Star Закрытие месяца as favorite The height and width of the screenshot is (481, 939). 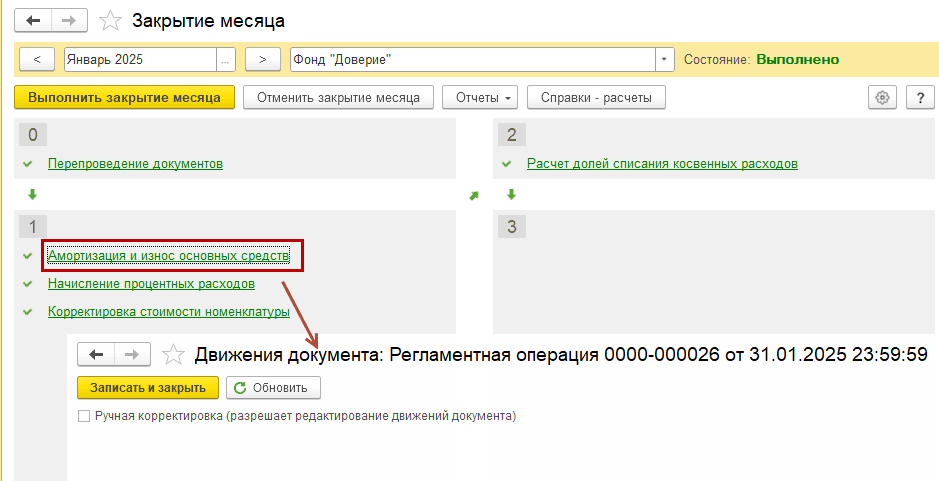110,21
